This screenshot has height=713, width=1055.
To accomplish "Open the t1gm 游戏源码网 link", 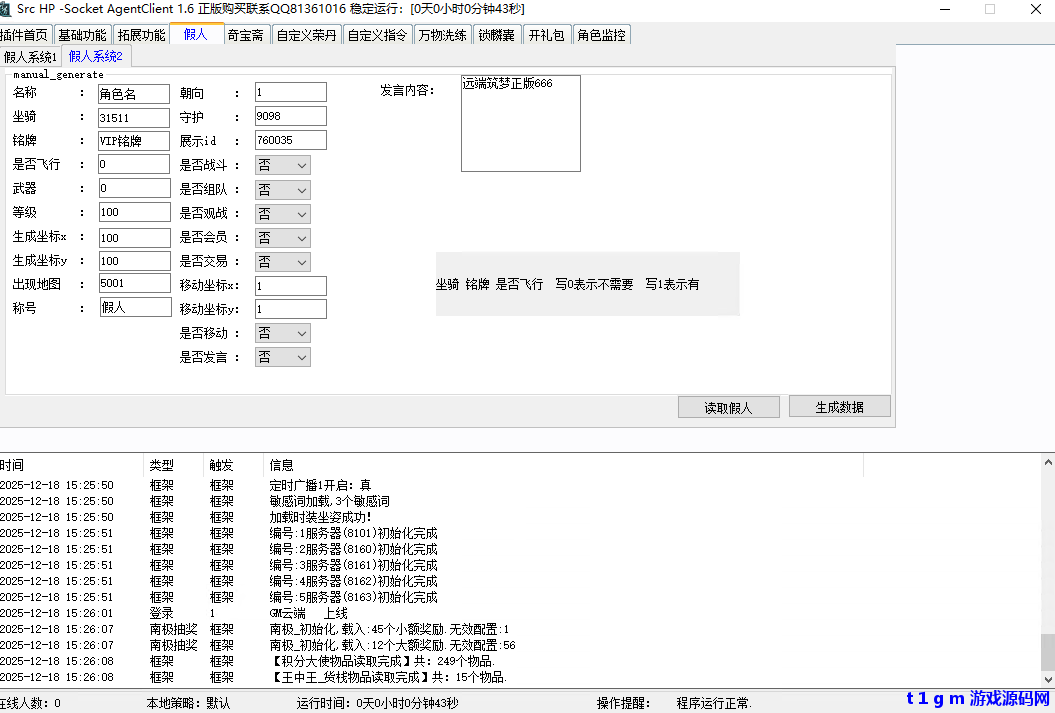I will pos(979,700).
